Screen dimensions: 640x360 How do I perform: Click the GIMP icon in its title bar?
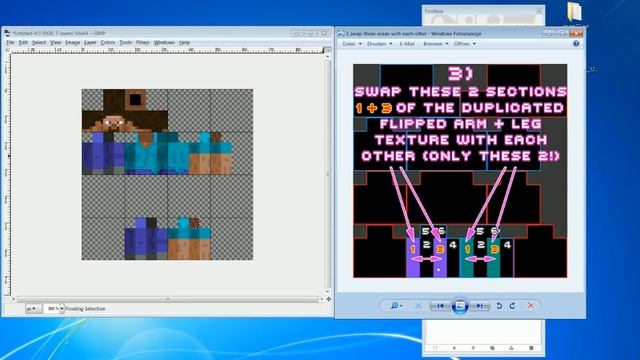pyautogui.click(x=8, y=33)
